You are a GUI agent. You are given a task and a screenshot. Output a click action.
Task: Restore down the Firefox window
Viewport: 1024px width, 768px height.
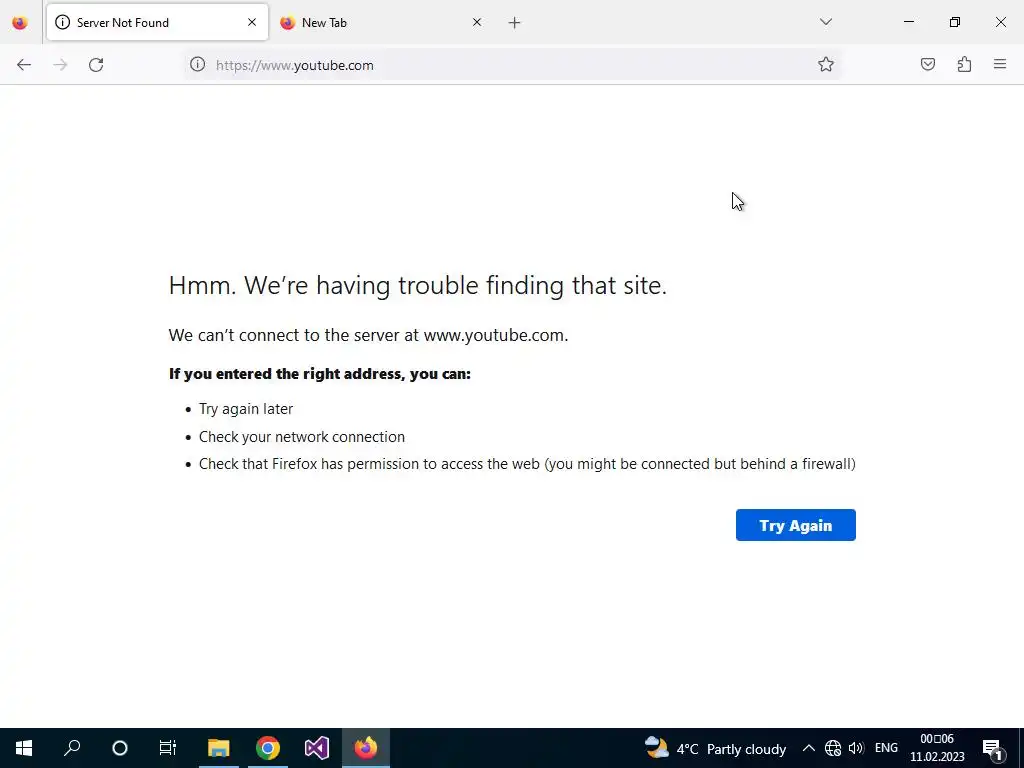click(955, 22)
